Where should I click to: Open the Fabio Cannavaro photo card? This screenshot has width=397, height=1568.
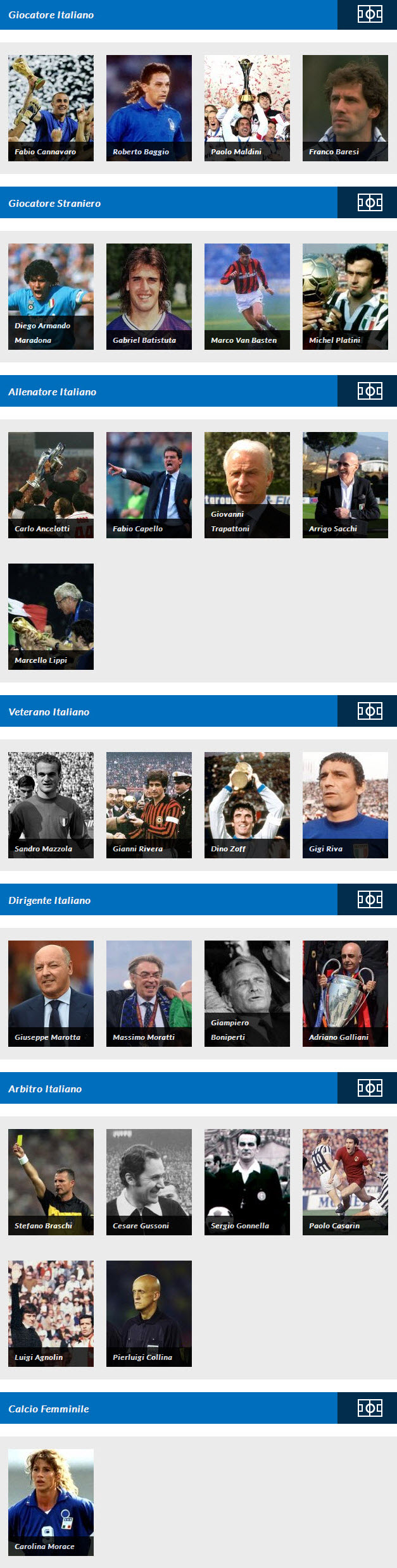(51, 108)
